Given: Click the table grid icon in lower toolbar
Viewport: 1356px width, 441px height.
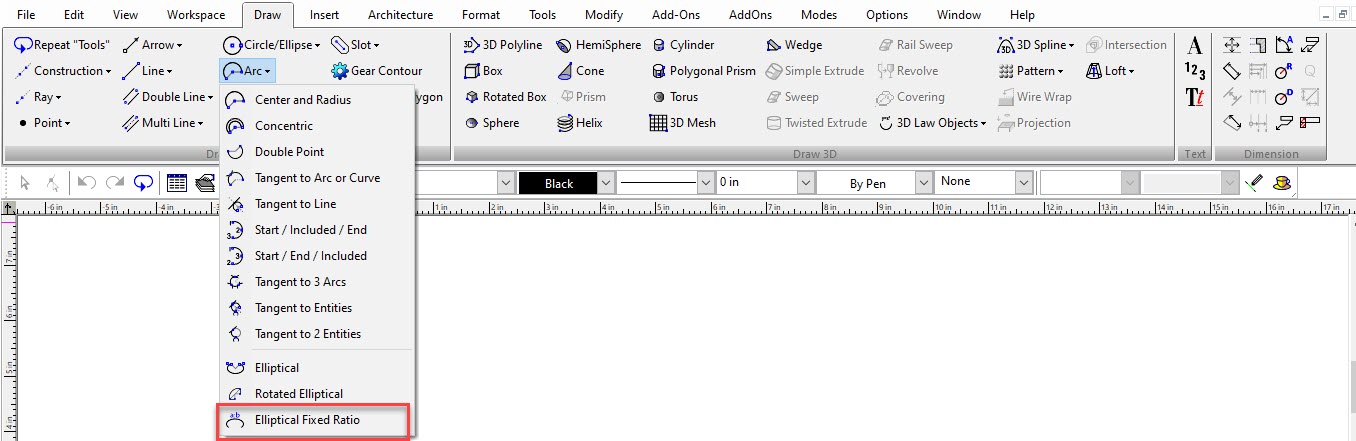Looking at the screenshot, I should click(x=177, y=183).
